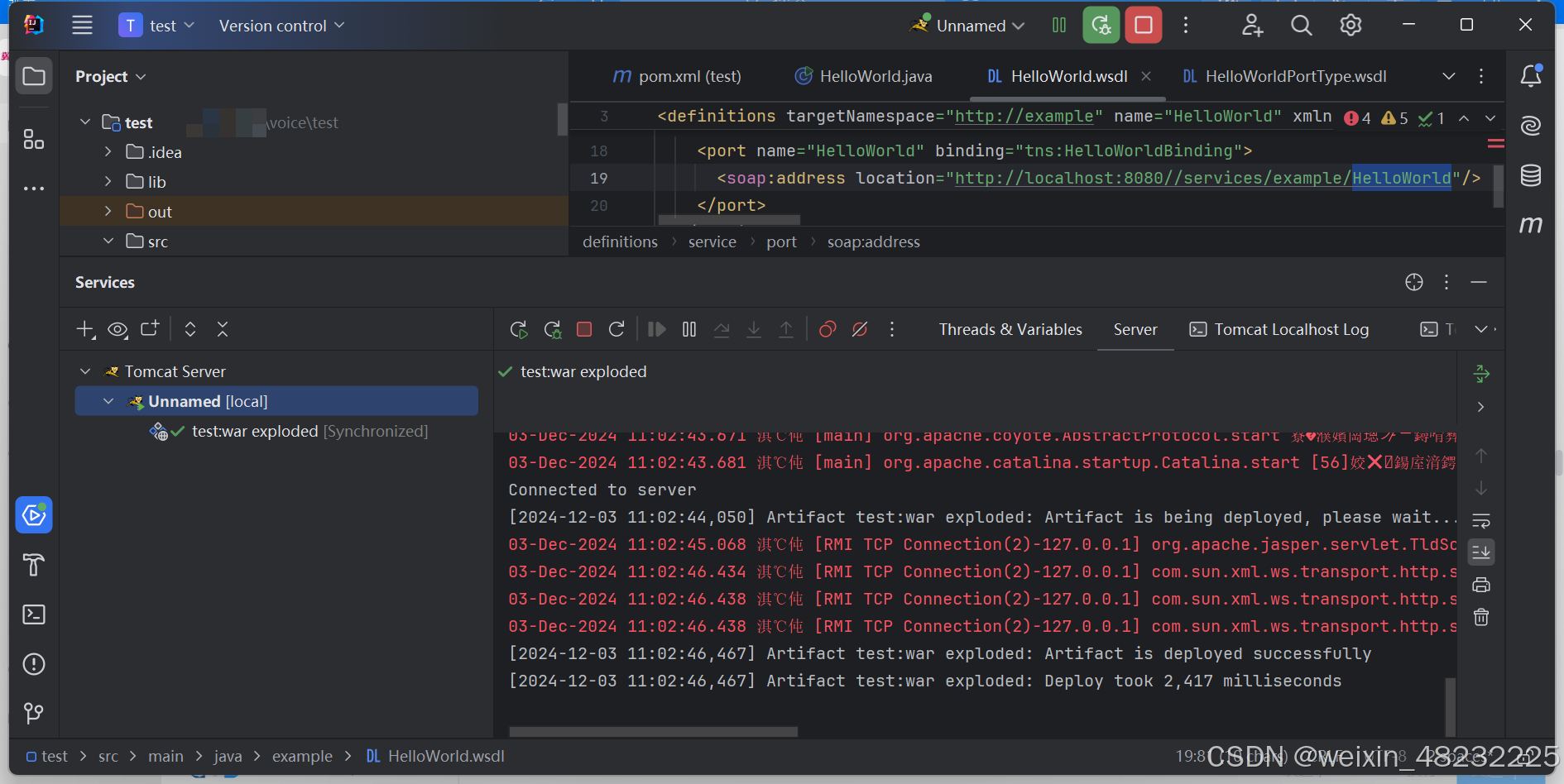Open the Project tool window folder icon
This screenshot has height=784, width=1564.
click(x=34, y=76)
